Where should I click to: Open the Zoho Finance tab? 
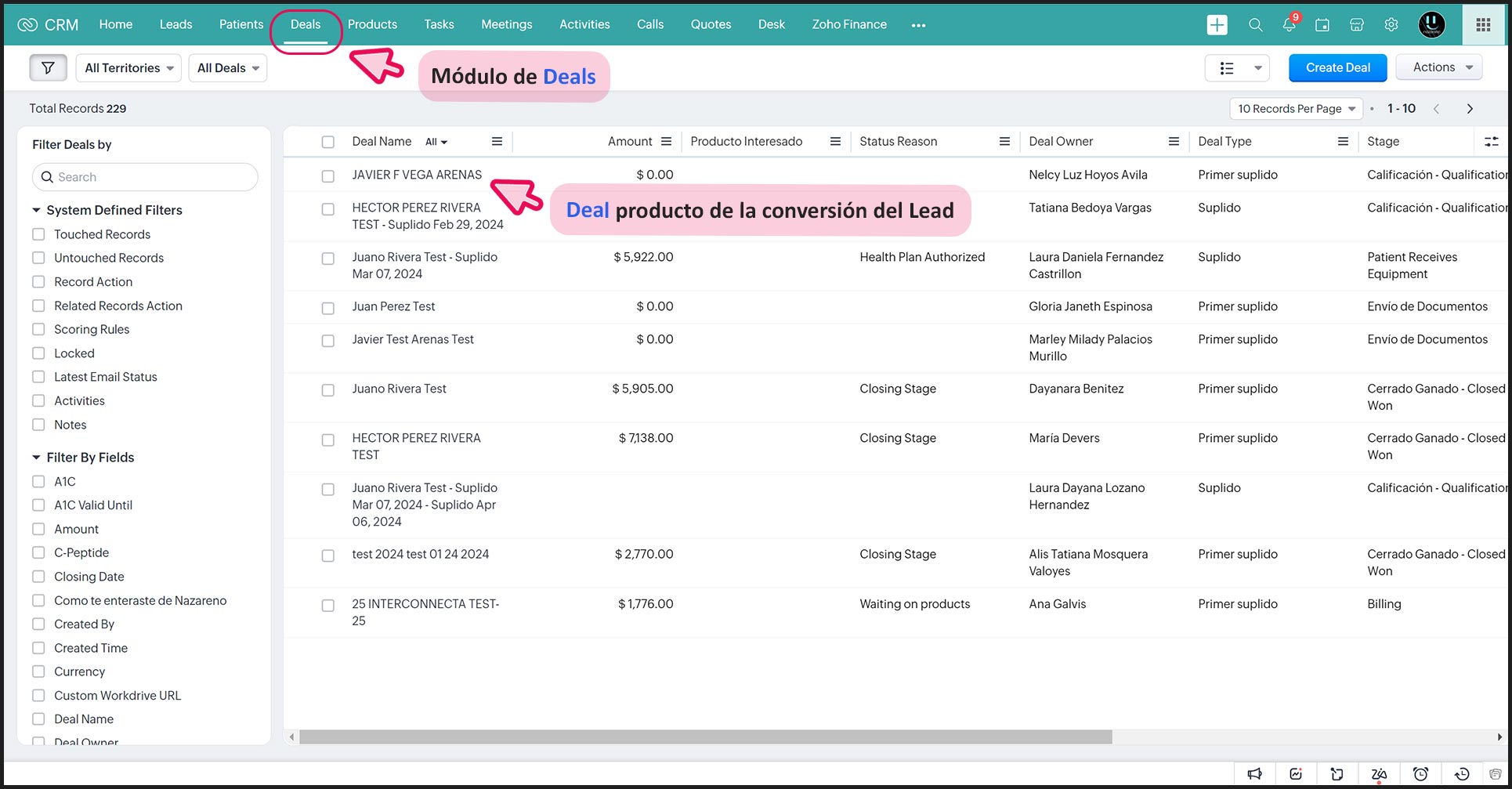(848, 24)
